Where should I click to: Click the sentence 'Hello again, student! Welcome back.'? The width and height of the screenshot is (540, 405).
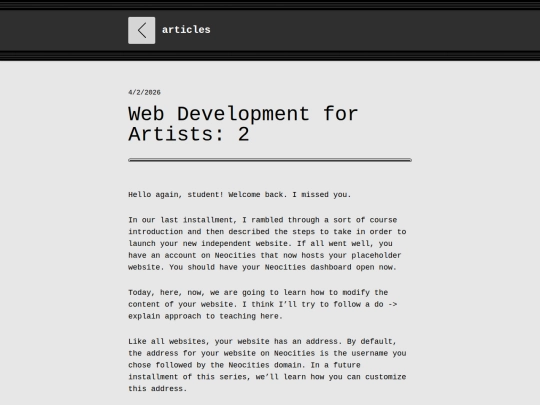208,195
